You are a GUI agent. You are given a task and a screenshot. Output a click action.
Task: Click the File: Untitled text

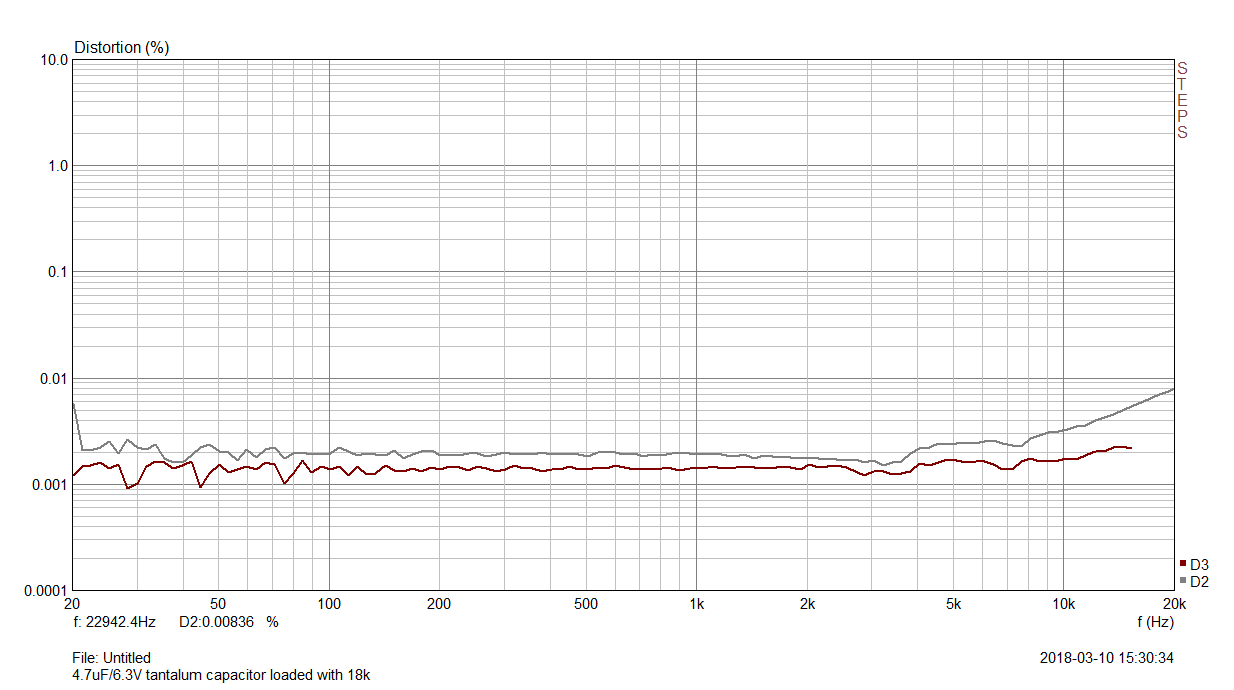pyautogui.click(x=112, y=658)
